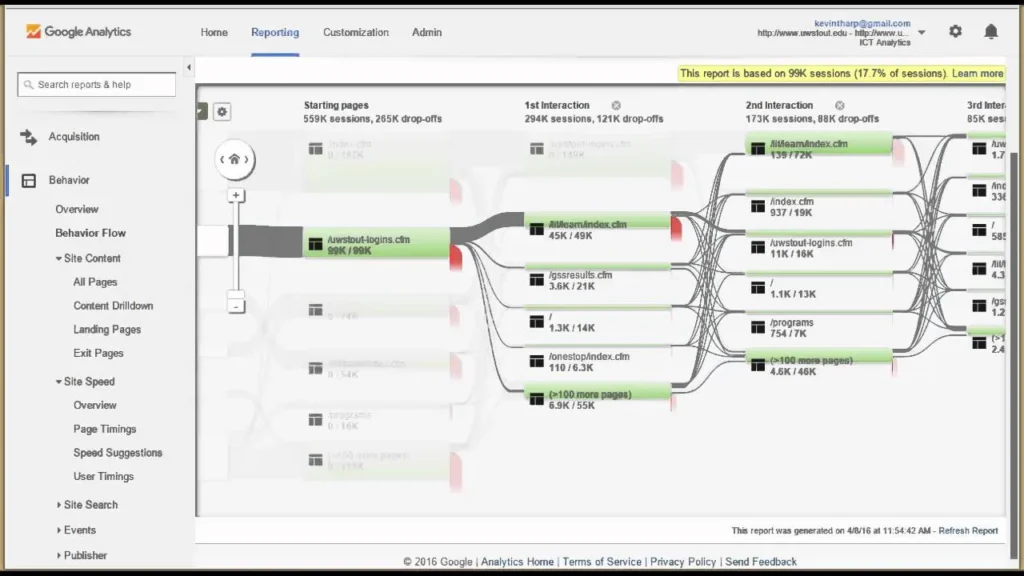The image size is (1024, 576).
Task: Expand the Site Search section
Action: (x=59, y=505)
